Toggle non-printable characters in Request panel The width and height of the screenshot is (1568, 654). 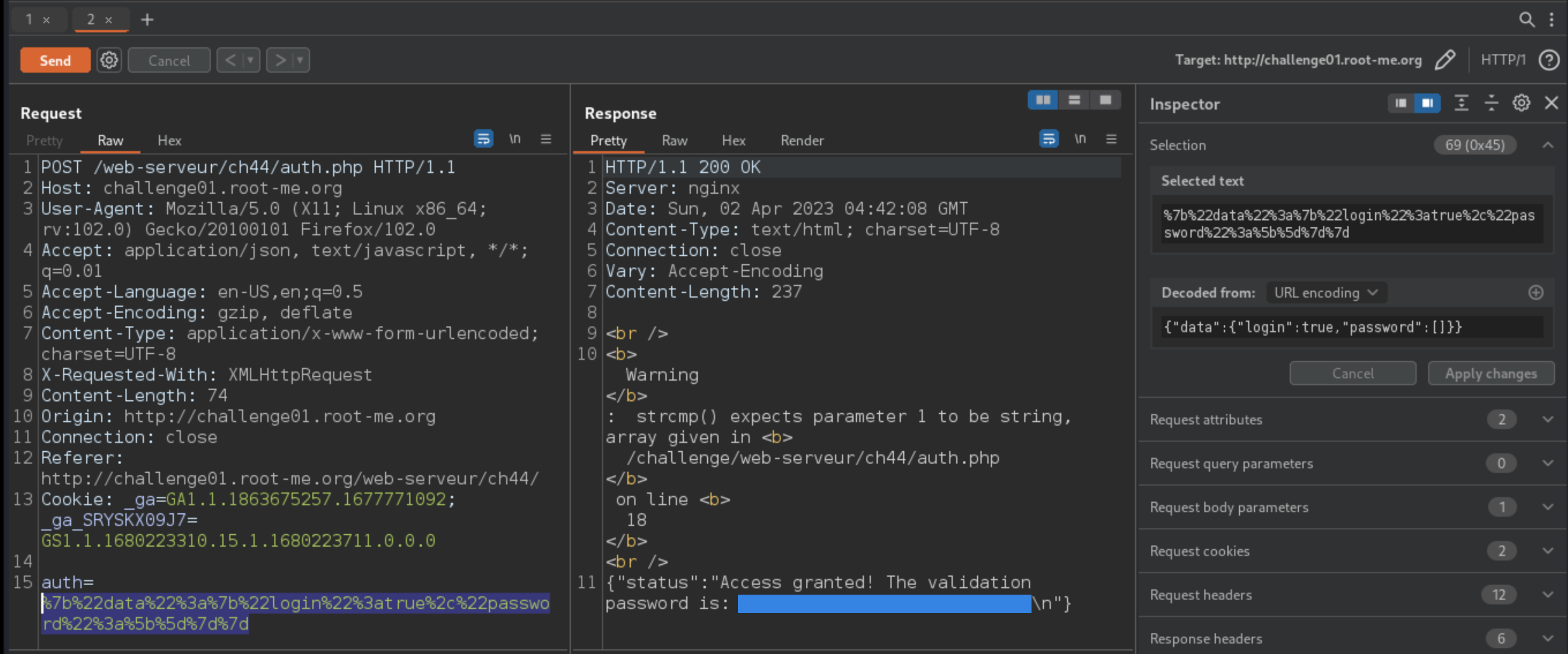(515, 139)
